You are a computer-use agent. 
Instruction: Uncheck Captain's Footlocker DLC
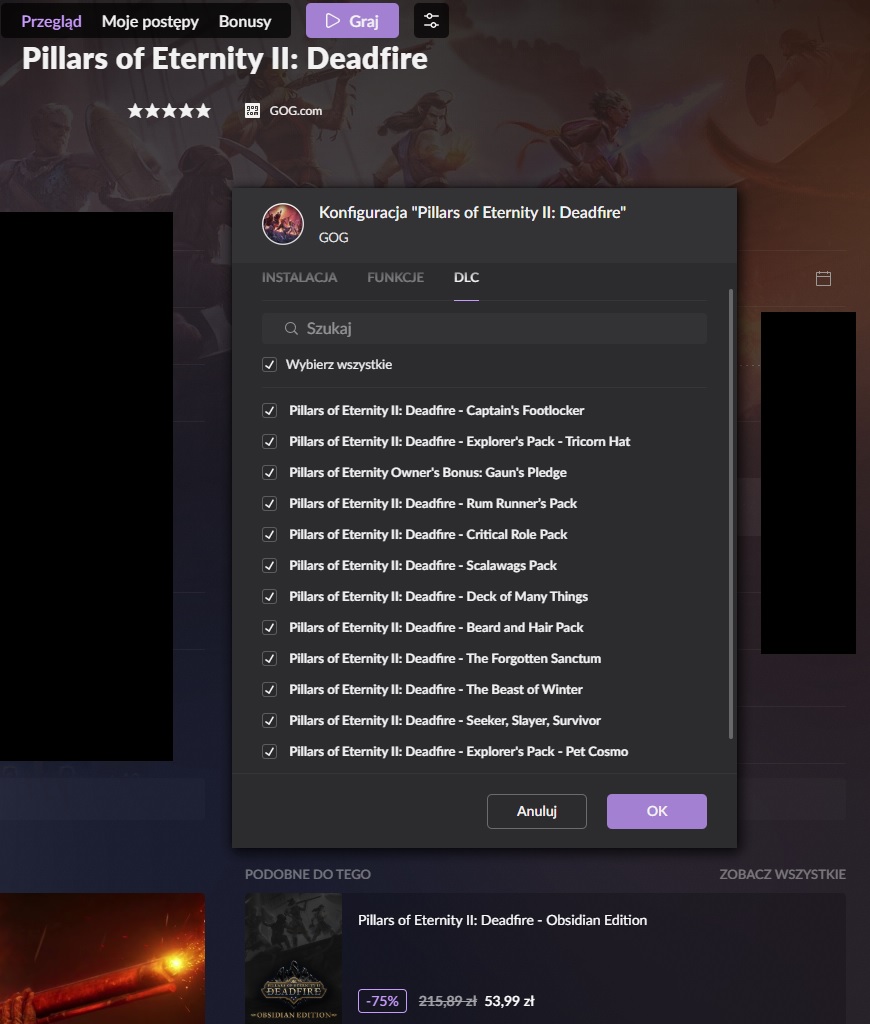(269, 411)
